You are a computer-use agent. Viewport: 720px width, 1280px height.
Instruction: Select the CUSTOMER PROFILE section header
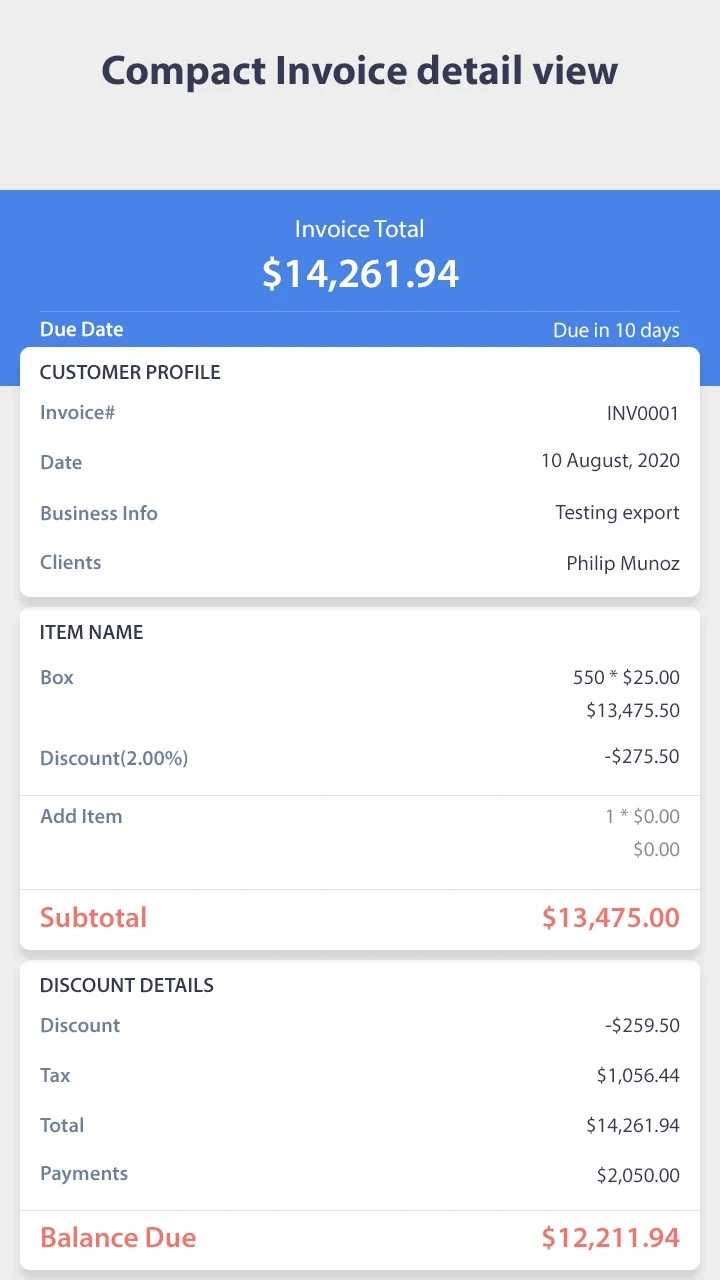tap(130, 372)
